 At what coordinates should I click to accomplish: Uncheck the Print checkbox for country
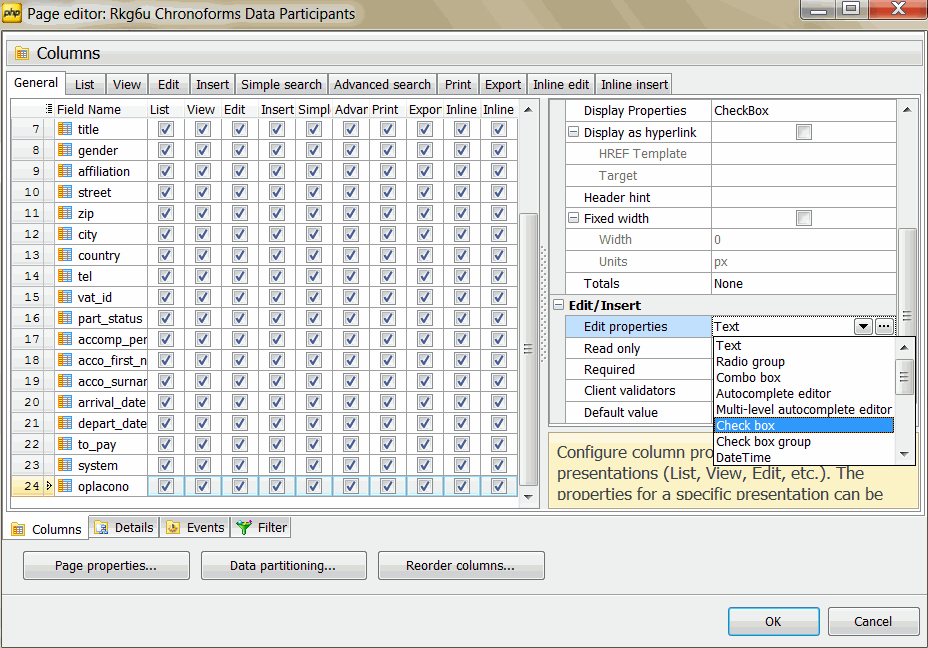[x=388, y=255]
